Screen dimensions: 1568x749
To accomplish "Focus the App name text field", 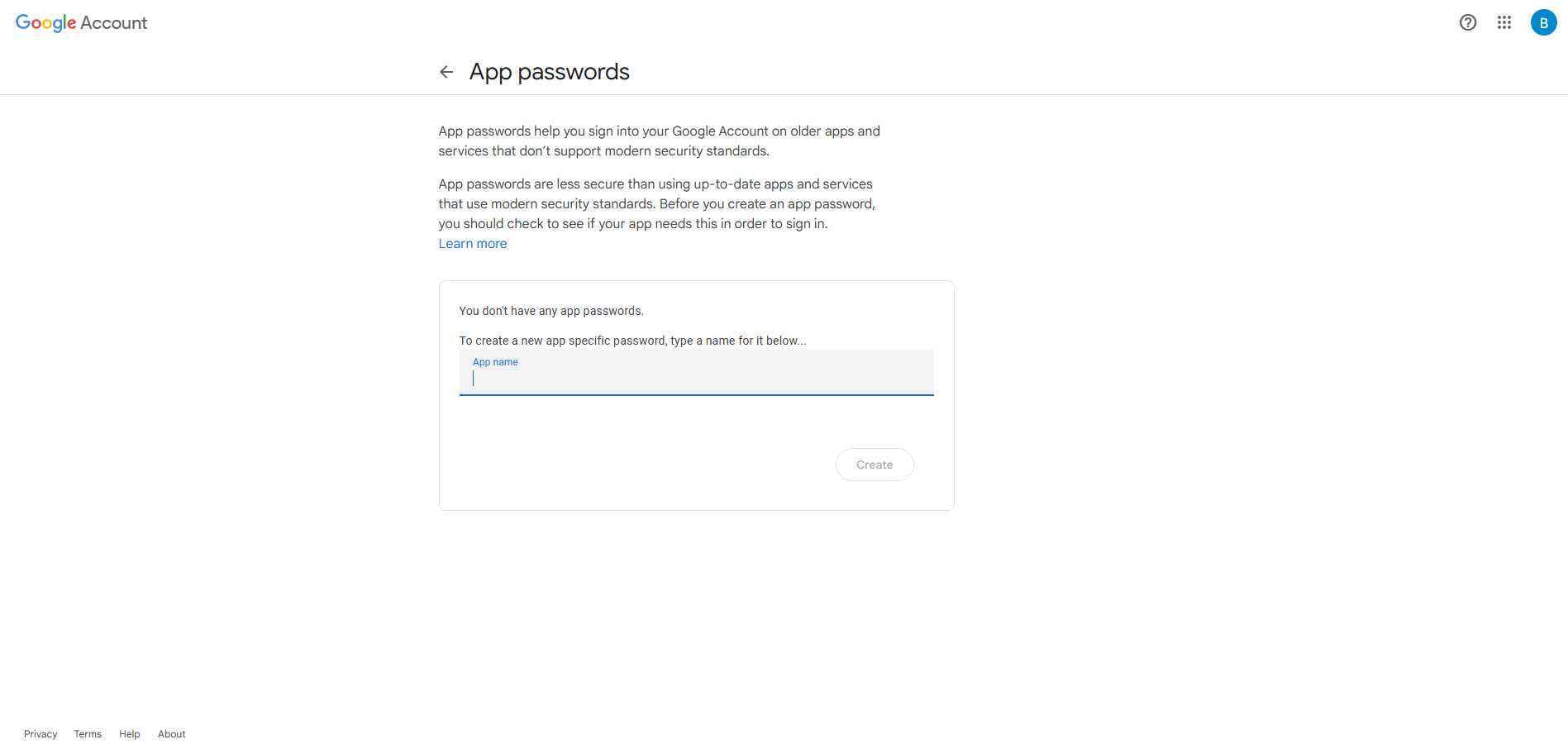I will (696, 379).
